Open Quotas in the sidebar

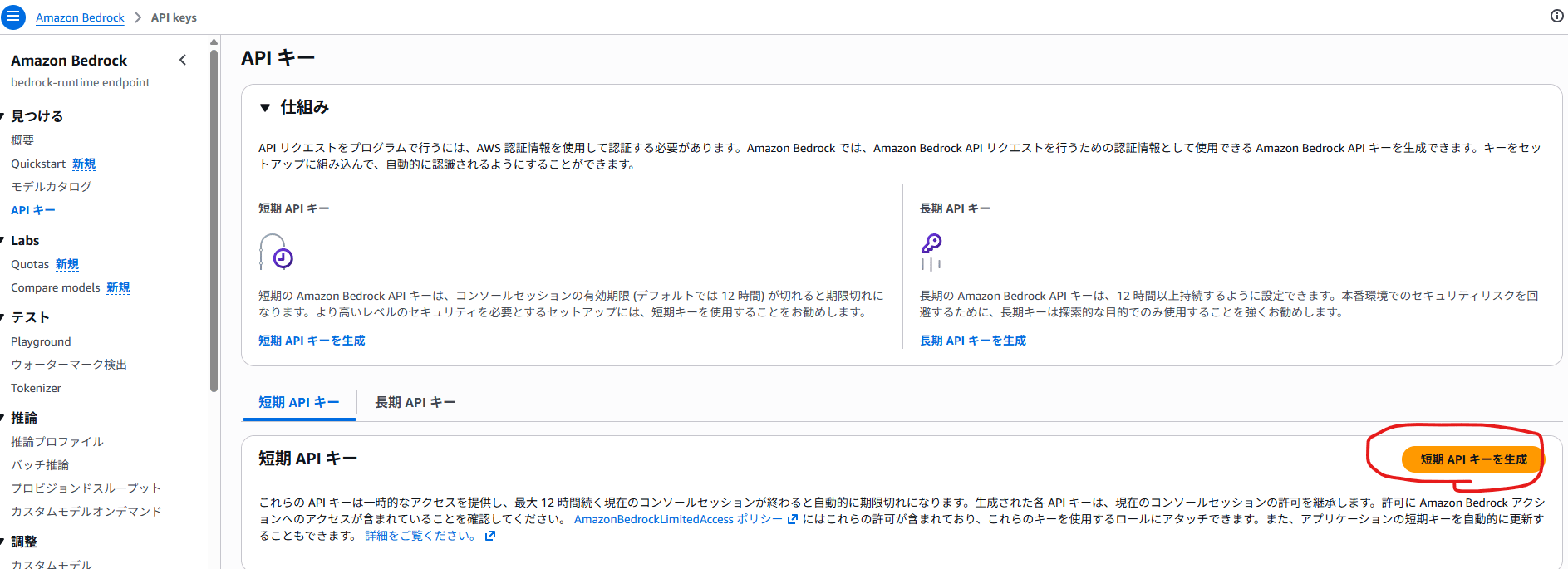pos(30,264)
